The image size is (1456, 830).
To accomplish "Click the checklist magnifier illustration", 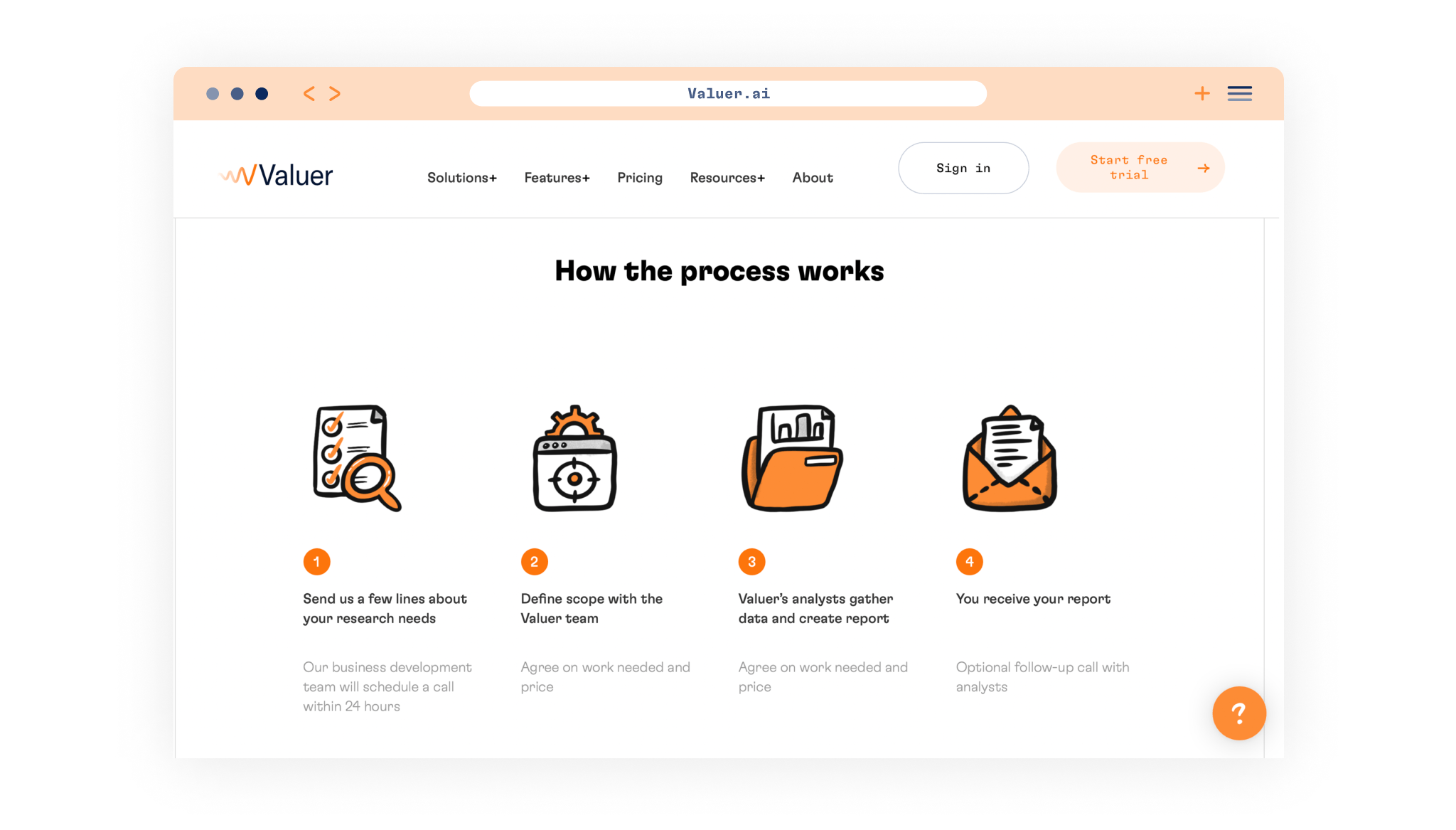I will point(357,458).
